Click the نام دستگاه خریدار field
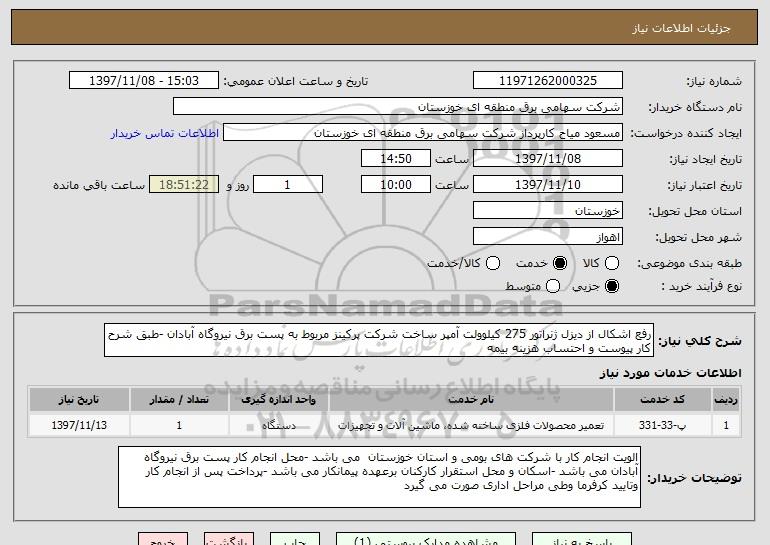The image size is (770, 545). 398,107
